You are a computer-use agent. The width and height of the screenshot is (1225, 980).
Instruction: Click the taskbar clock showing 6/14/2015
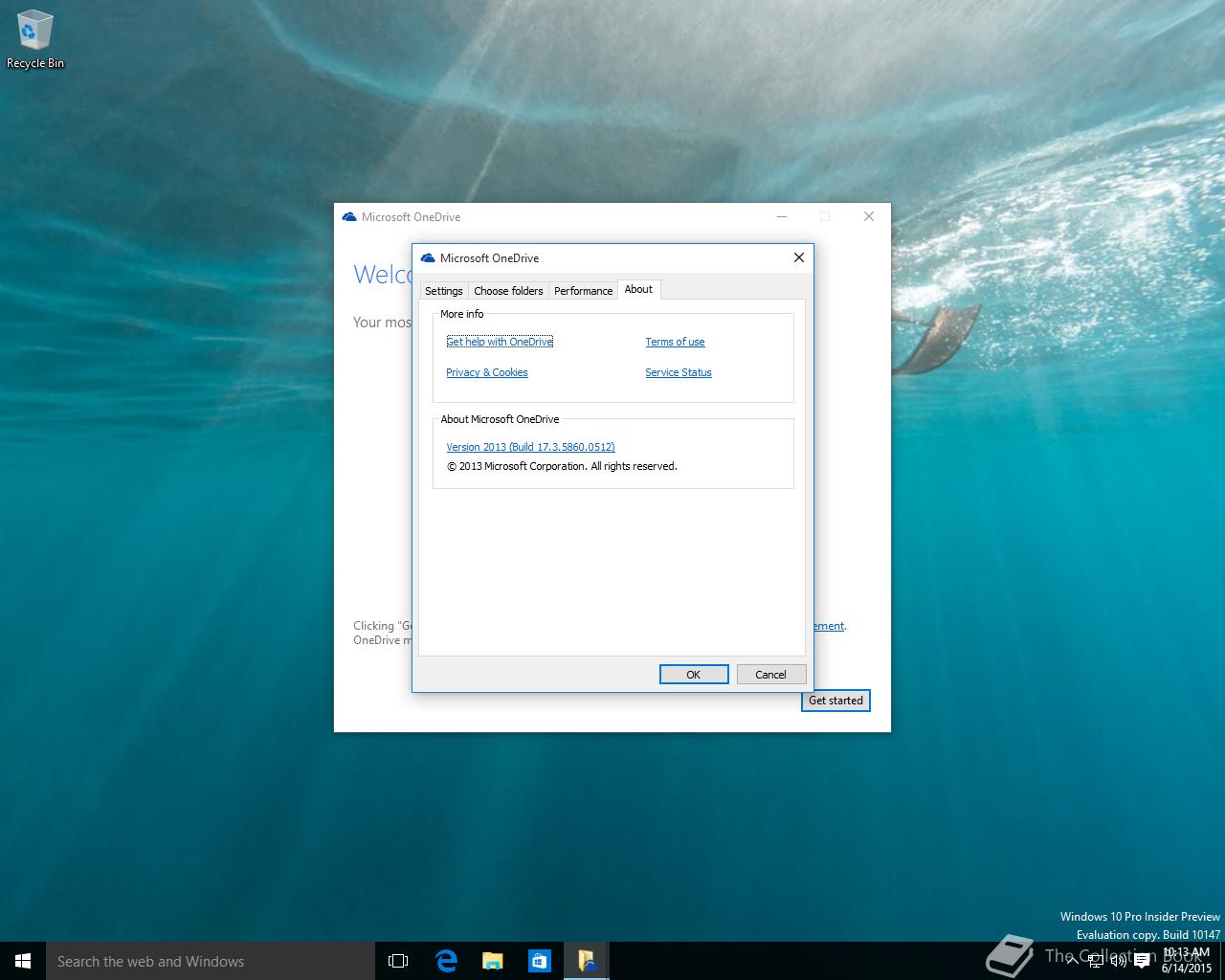tap(1187, 961)
